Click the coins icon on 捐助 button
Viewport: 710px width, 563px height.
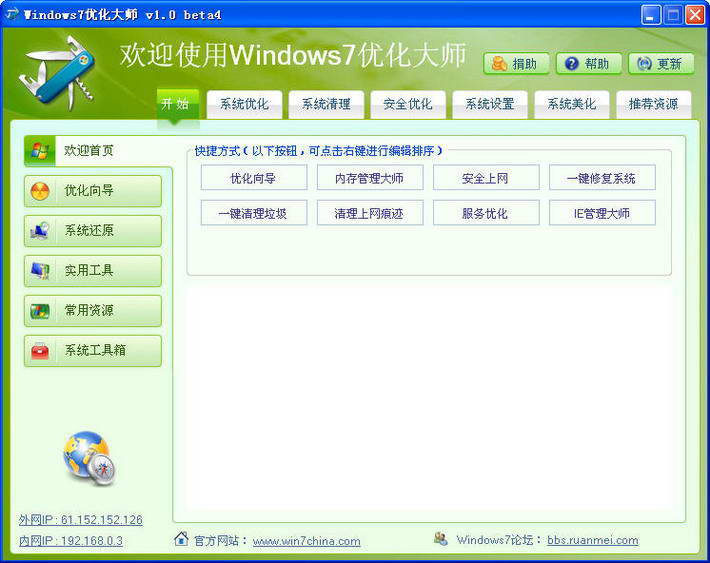click(x=499, y=64)
